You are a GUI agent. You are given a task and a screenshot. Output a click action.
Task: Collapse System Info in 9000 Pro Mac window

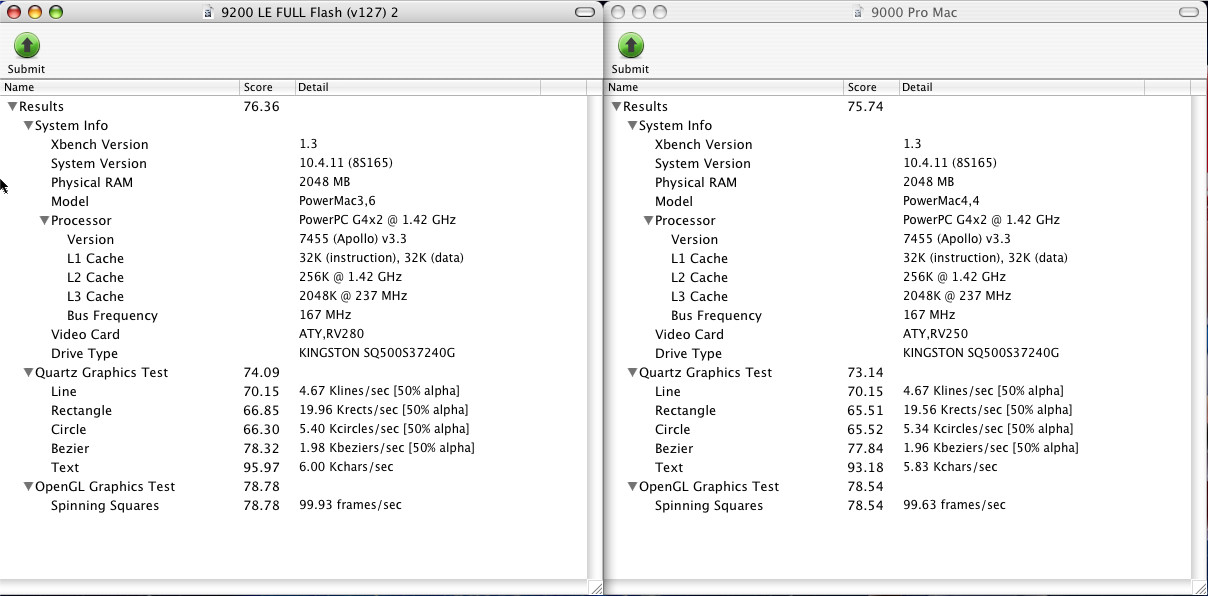point(632,125)
